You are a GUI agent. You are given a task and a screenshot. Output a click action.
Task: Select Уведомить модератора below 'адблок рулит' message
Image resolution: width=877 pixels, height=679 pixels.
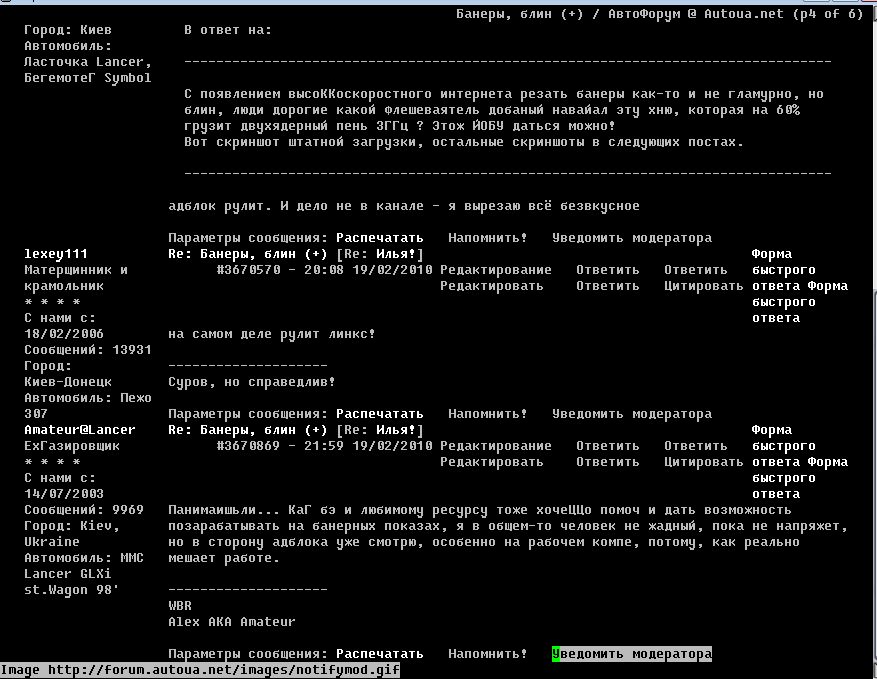631,238
